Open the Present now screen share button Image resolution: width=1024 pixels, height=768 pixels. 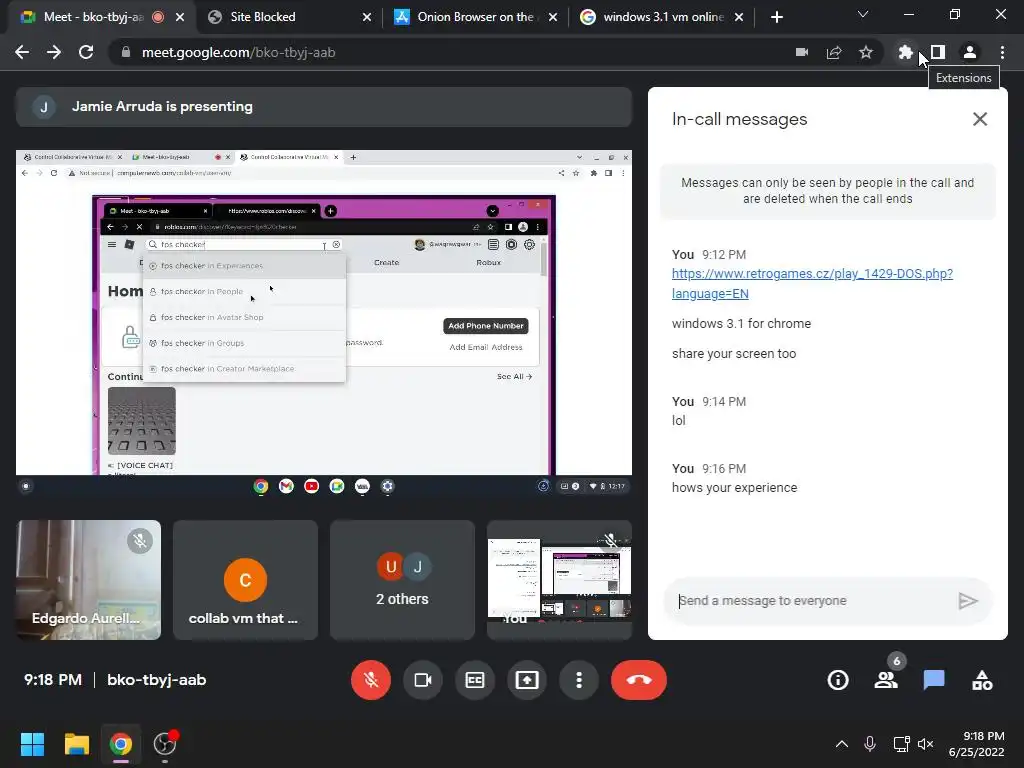tap(527, 680)
